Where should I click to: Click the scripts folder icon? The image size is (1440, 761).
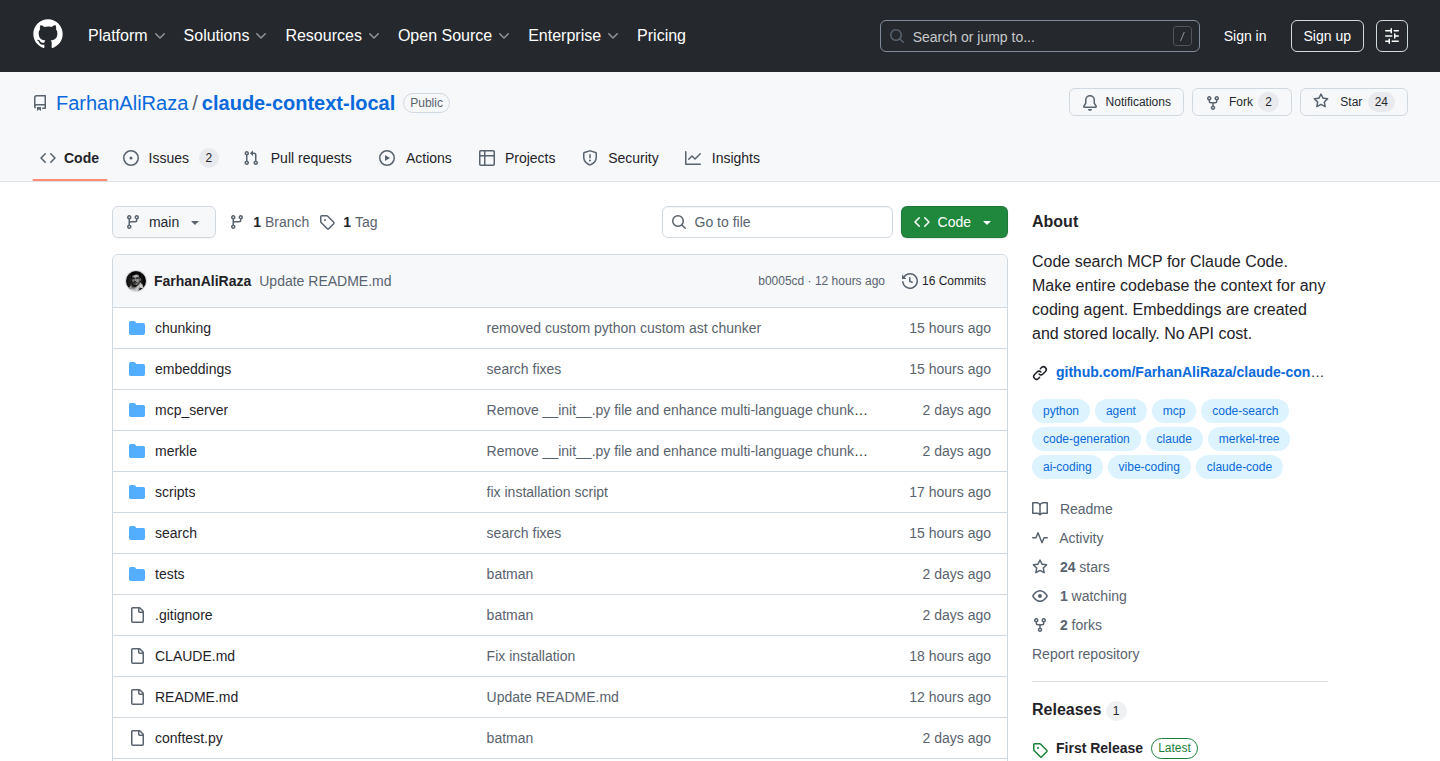point(137,492)
